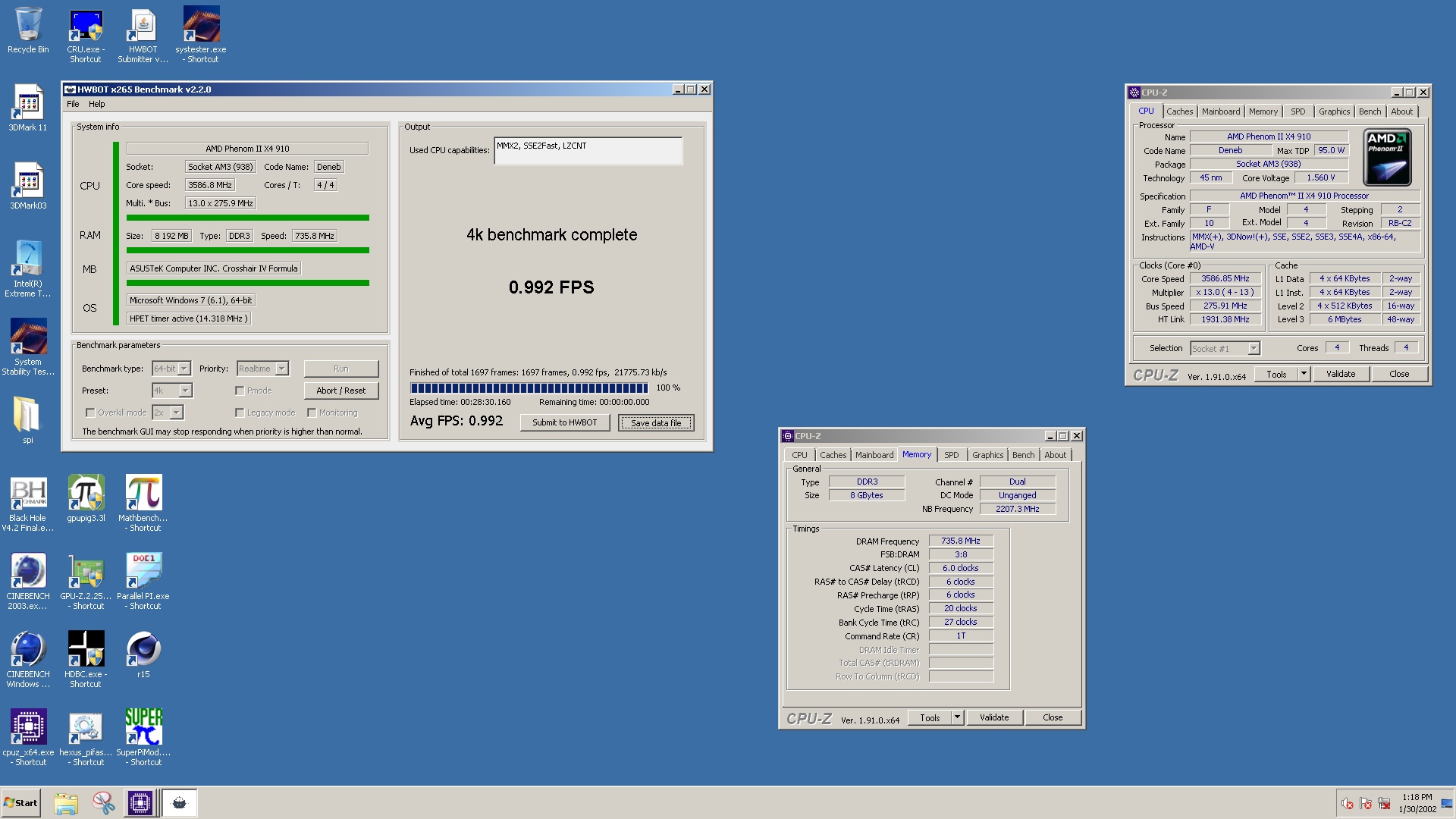Image resolution: width=1456 pixels, height=819 pixels.
Task: Open the Parallel PI.exe shortcut icon
Action: (x=143, y=582)
